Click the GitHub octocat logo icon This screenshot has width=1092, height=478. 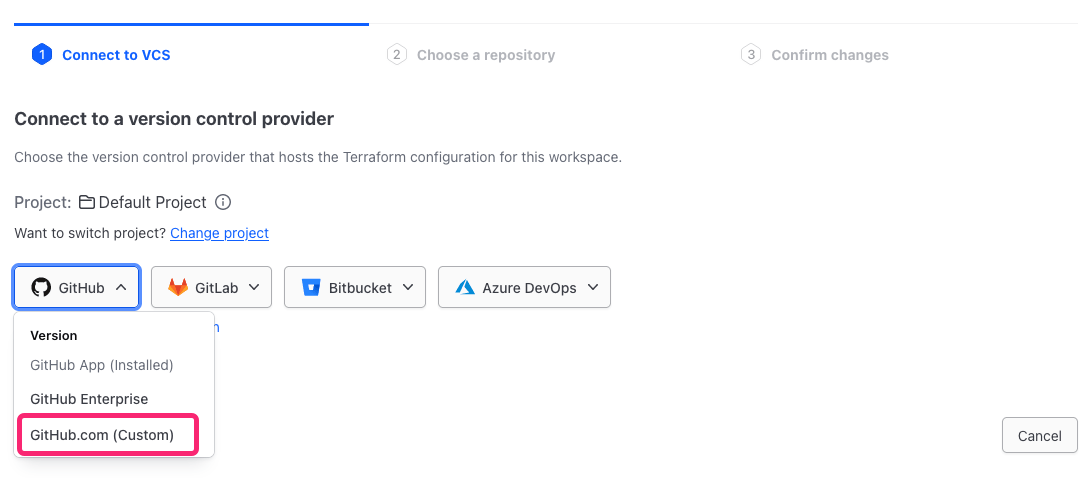click(x=41, y=288)
